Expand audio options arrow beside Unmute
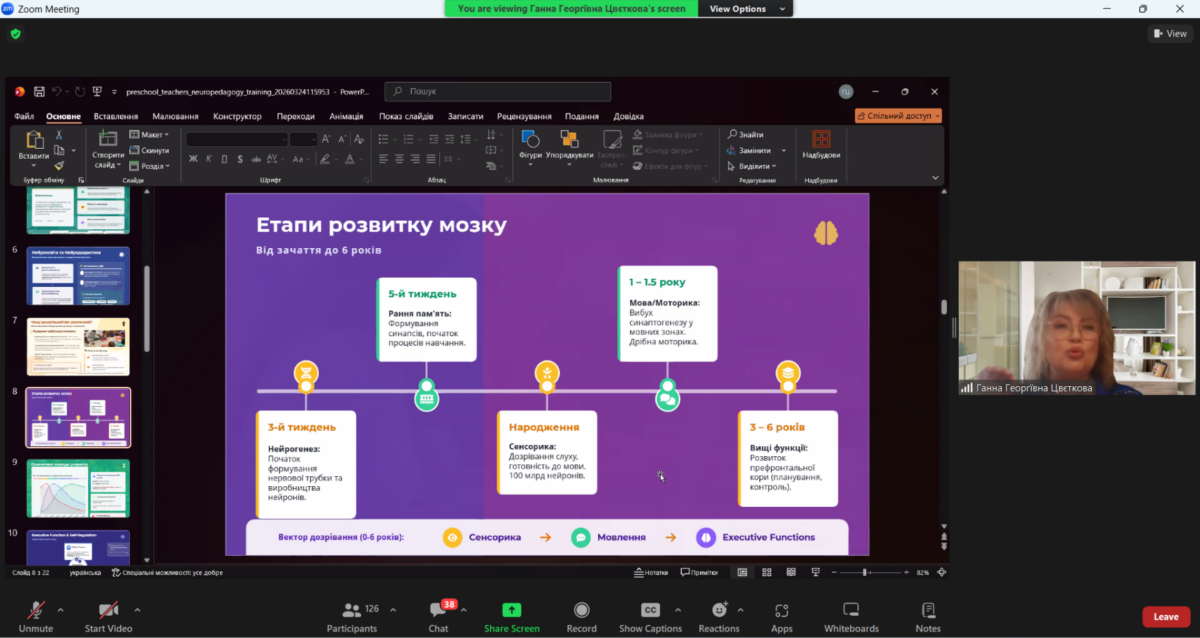 coord(61,609)
